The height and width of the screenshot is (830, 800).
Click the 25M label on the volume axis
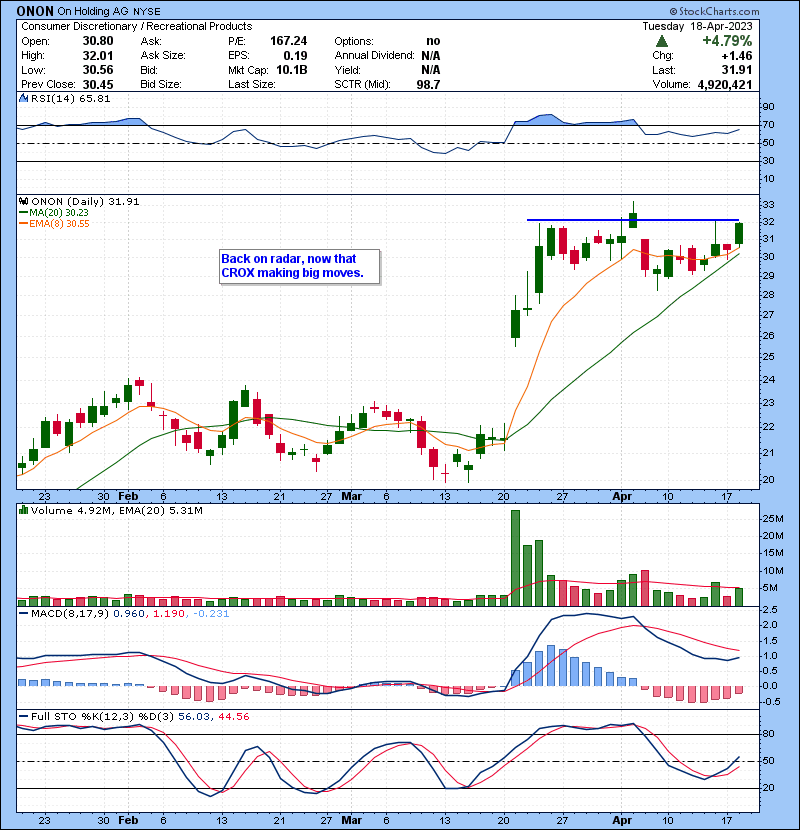tap(772, 519)
